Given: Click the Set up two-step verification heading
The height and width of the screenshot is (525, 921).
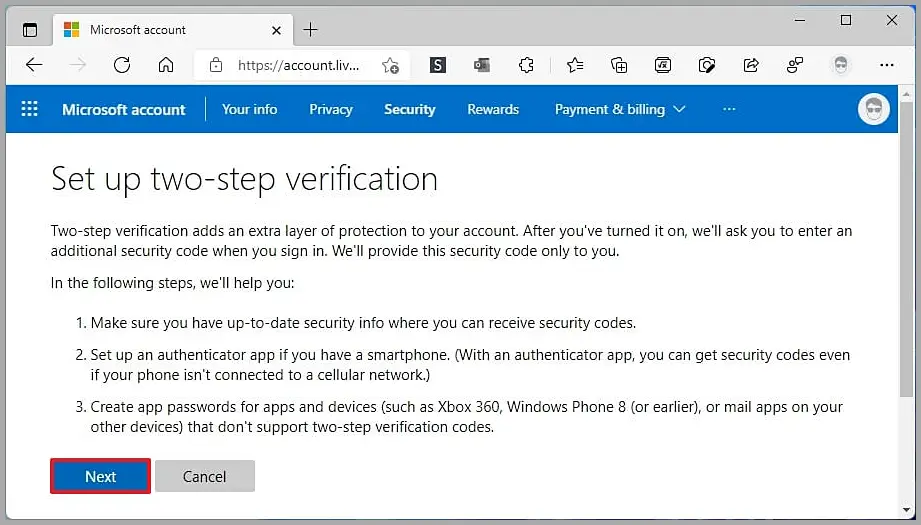Looking at the screenshot, I should pos(244,179).
